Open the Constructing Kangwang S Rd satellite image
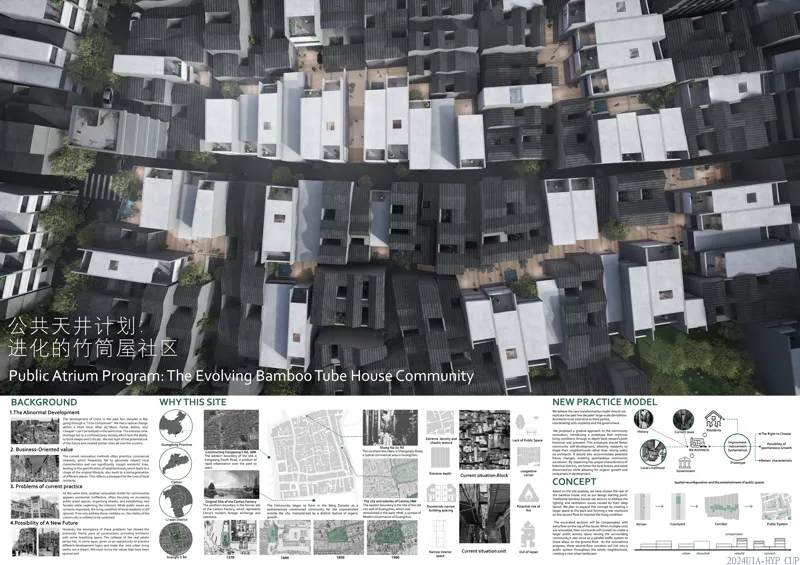Viewport: 800px width, 565px height. click(231, 430)
